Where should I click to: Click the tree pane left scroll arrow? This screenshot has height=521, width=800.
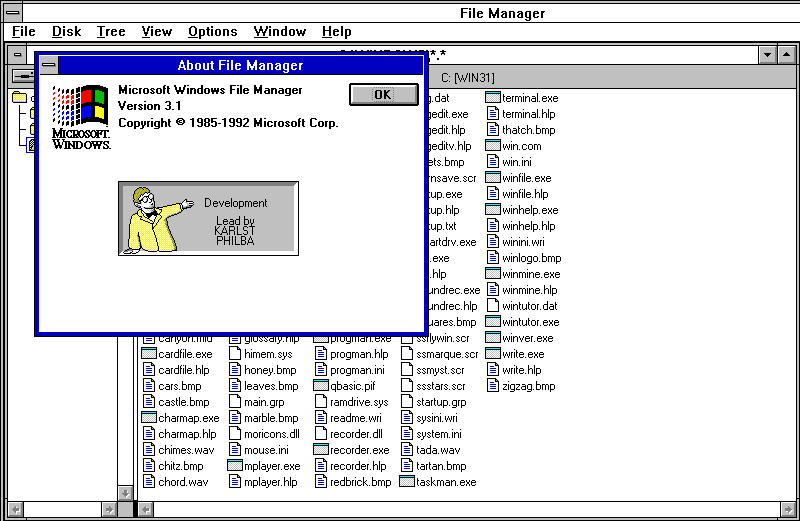click(15, 509)
